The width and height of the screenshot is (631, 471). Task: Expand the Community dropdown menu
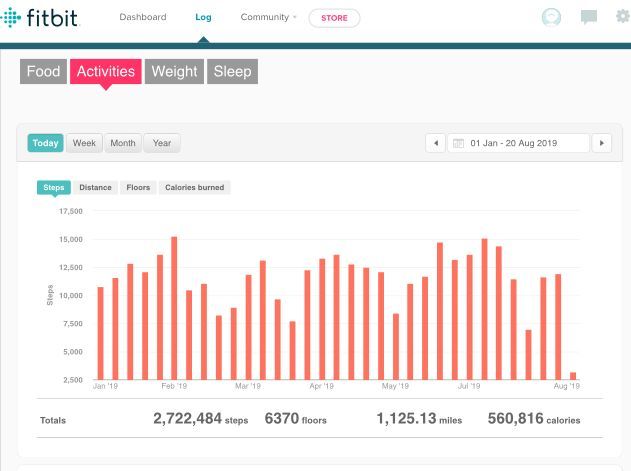coord(268,17)
